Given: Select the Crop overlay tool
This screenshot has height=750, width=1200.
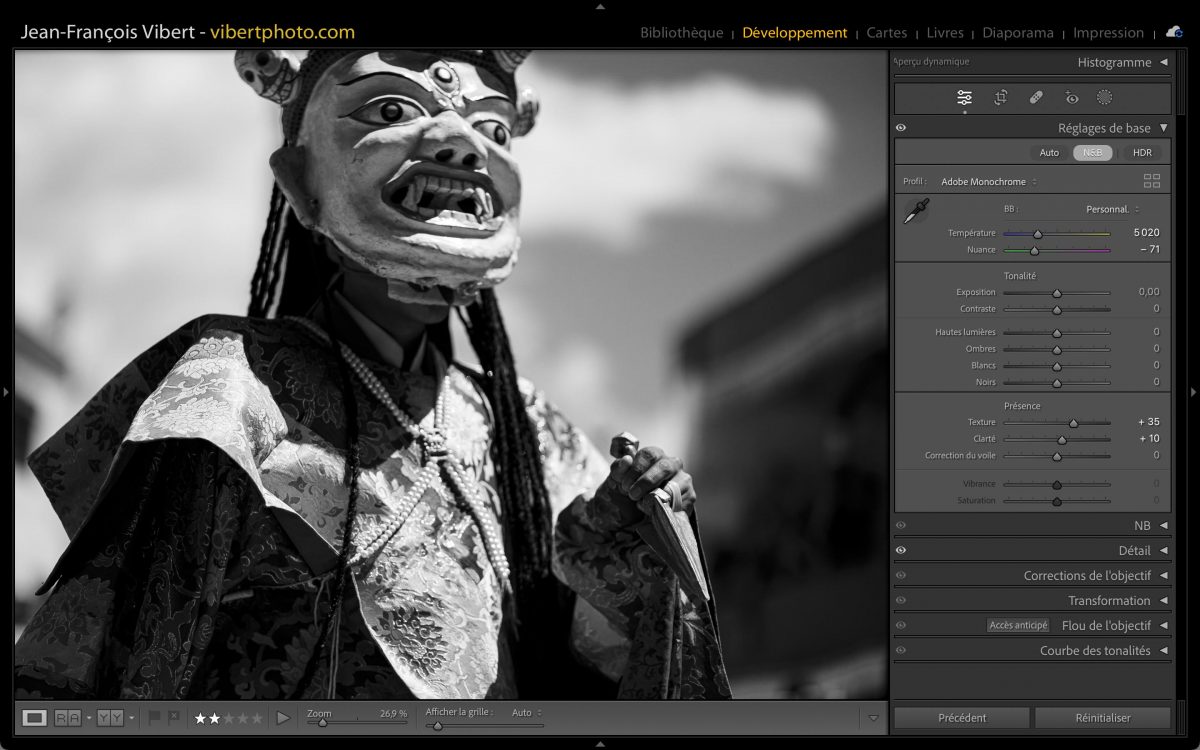Looking at the screenshot, I should coord(1000,97).
